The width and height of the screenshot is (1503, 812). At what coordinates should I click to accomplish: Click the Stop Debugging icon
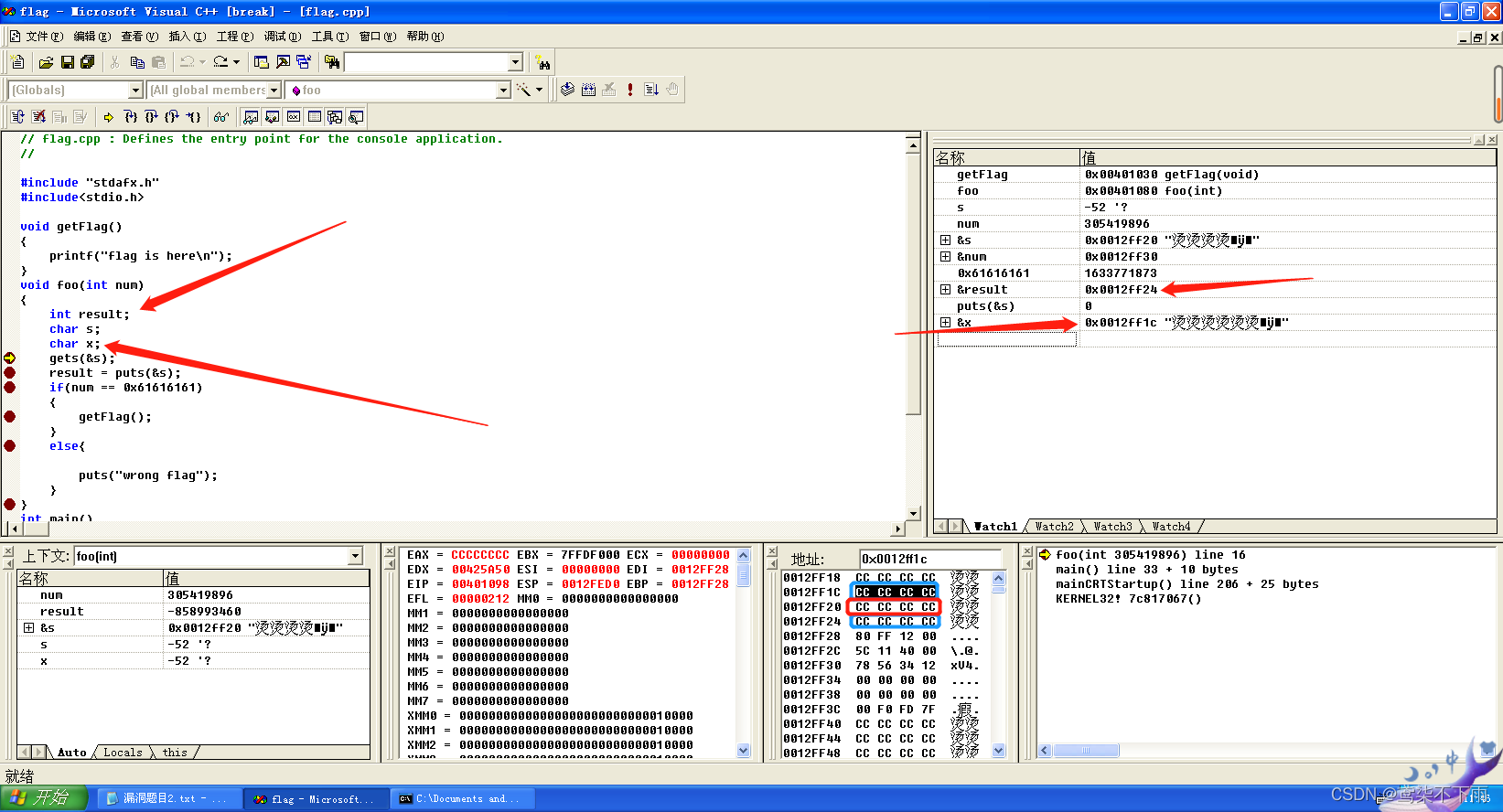(38, 116)
